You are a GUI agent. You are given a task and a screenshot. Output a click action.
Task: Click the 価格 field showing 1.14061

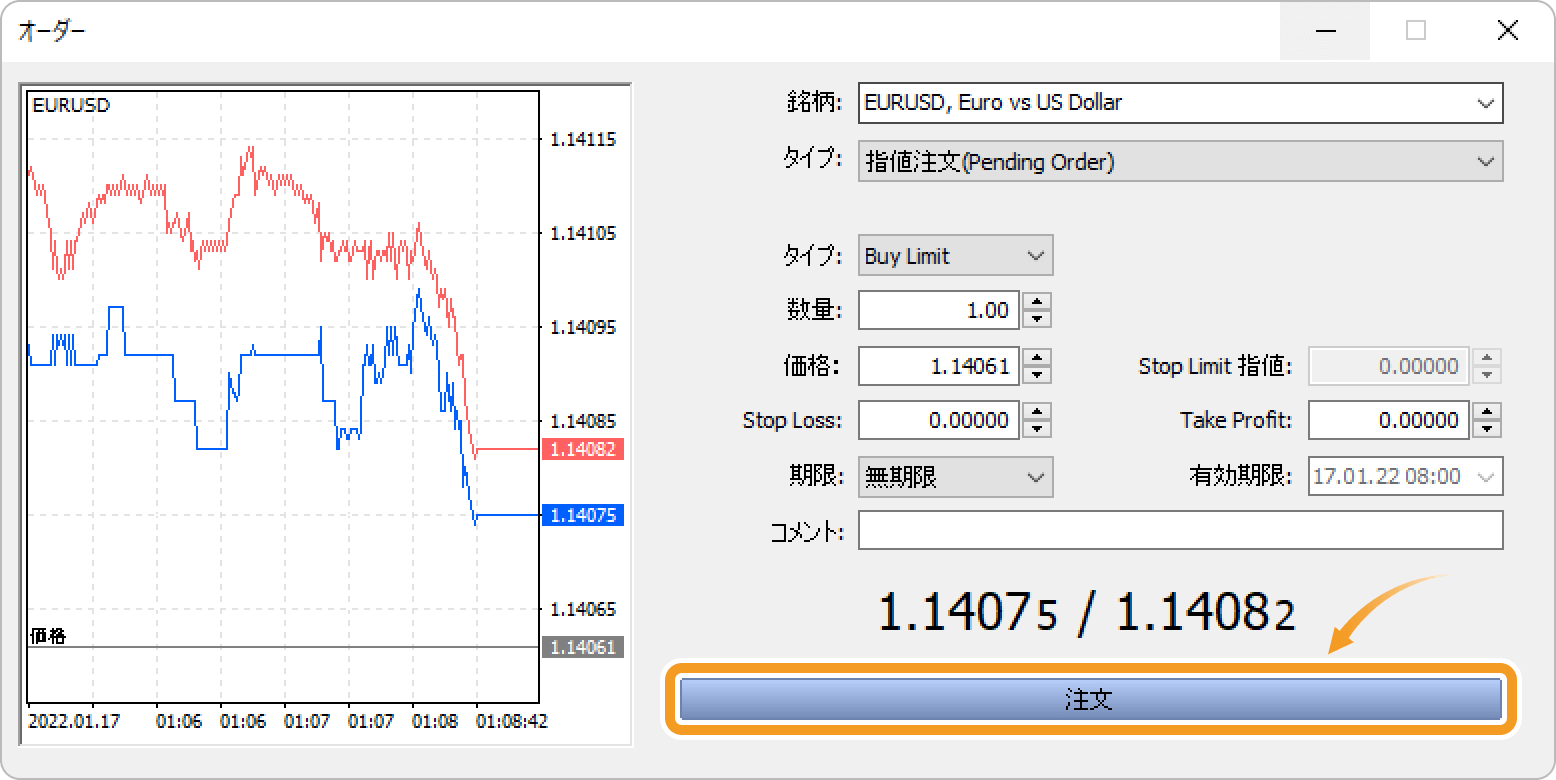pyautogui.click(x=939, y=366)
